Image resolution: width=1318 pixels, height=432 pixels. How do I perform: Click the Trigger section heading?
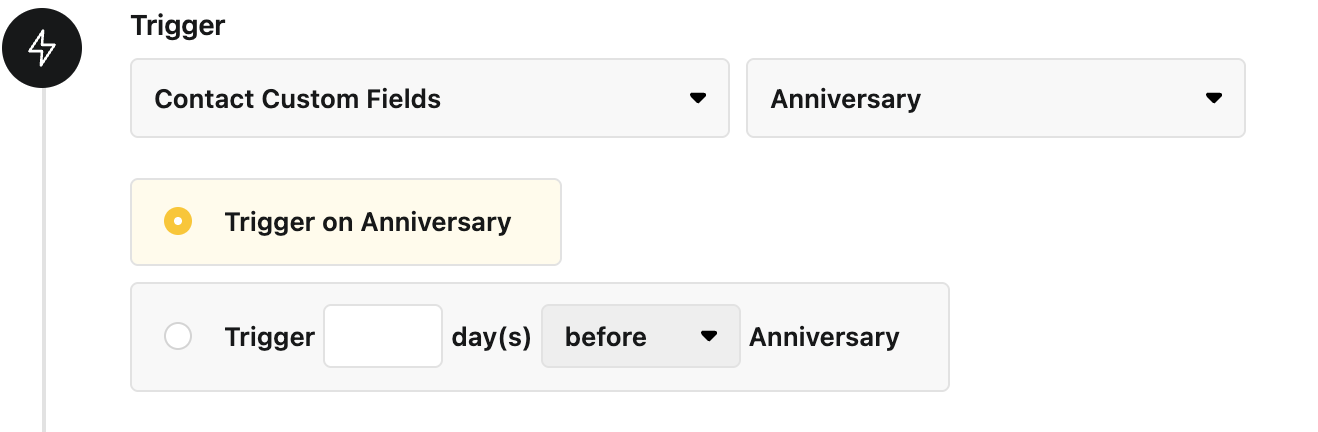pos(178,25)
